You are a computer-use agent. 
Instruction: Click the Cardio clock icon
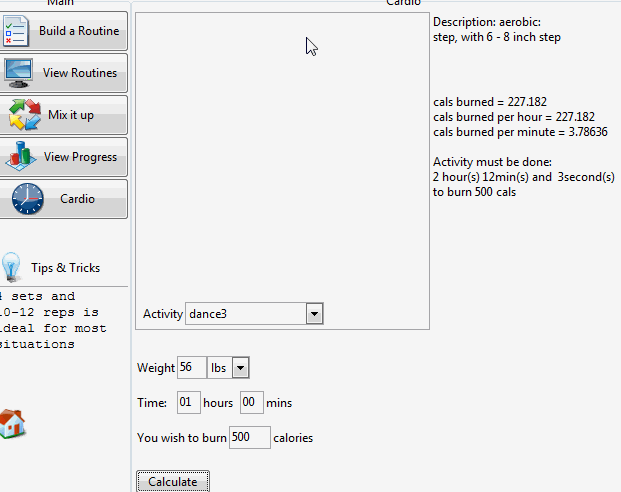click(27, 199)
